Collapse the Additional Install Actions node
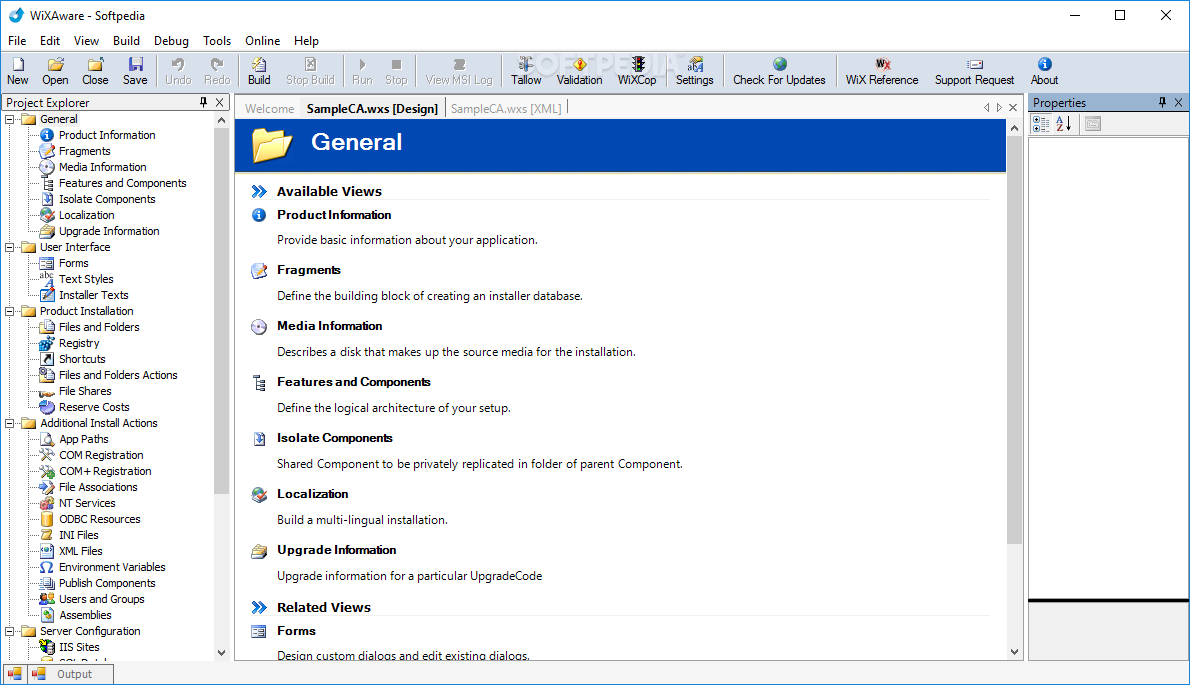The width and height of the screenshot is (1190, 685). point(10,423)
